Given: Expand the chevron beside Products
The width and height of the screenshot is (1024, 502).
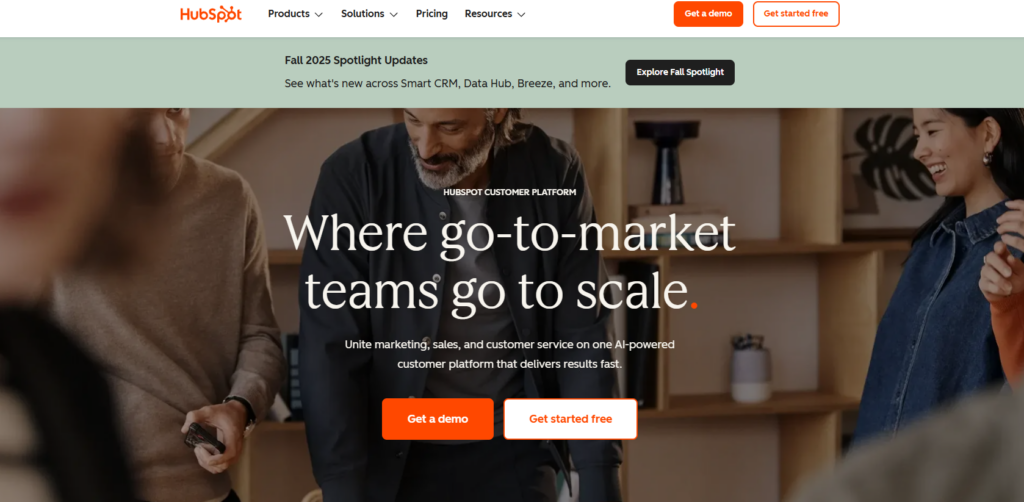Looking at the screenshot, I should coord(319,14).
